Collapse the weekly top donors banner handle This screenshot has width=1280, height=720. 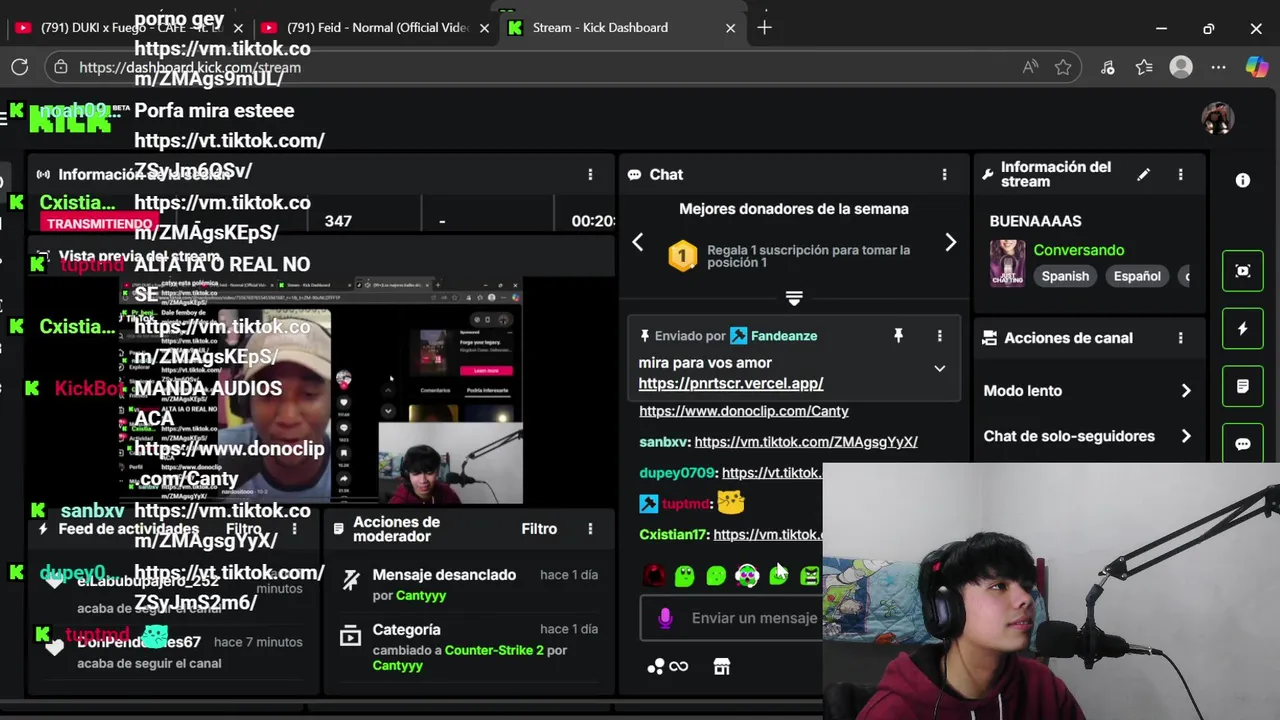coord(794,298)
